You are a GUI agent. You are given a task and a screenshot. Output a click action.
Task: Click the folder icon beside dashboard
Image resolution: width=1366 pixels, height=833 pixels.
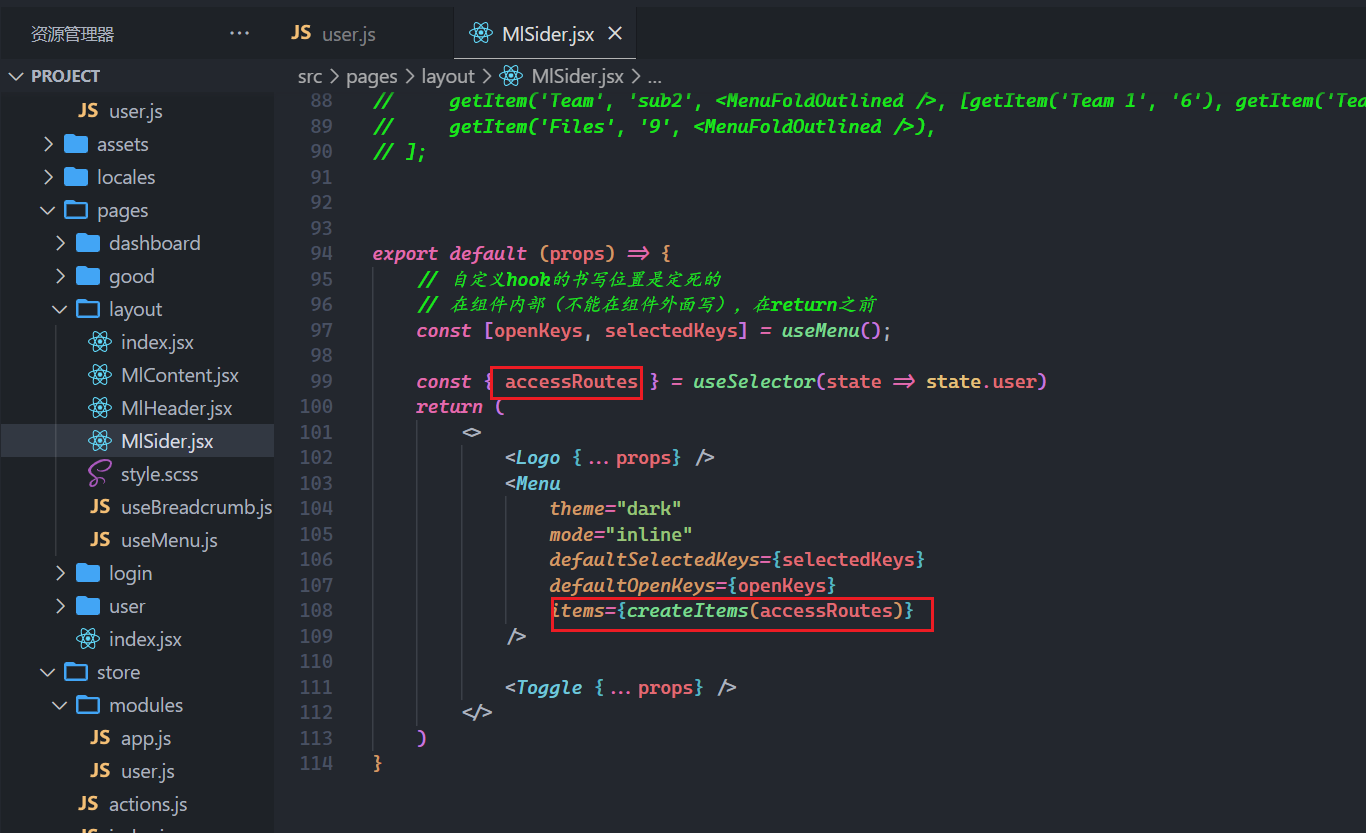coord(88,244)
